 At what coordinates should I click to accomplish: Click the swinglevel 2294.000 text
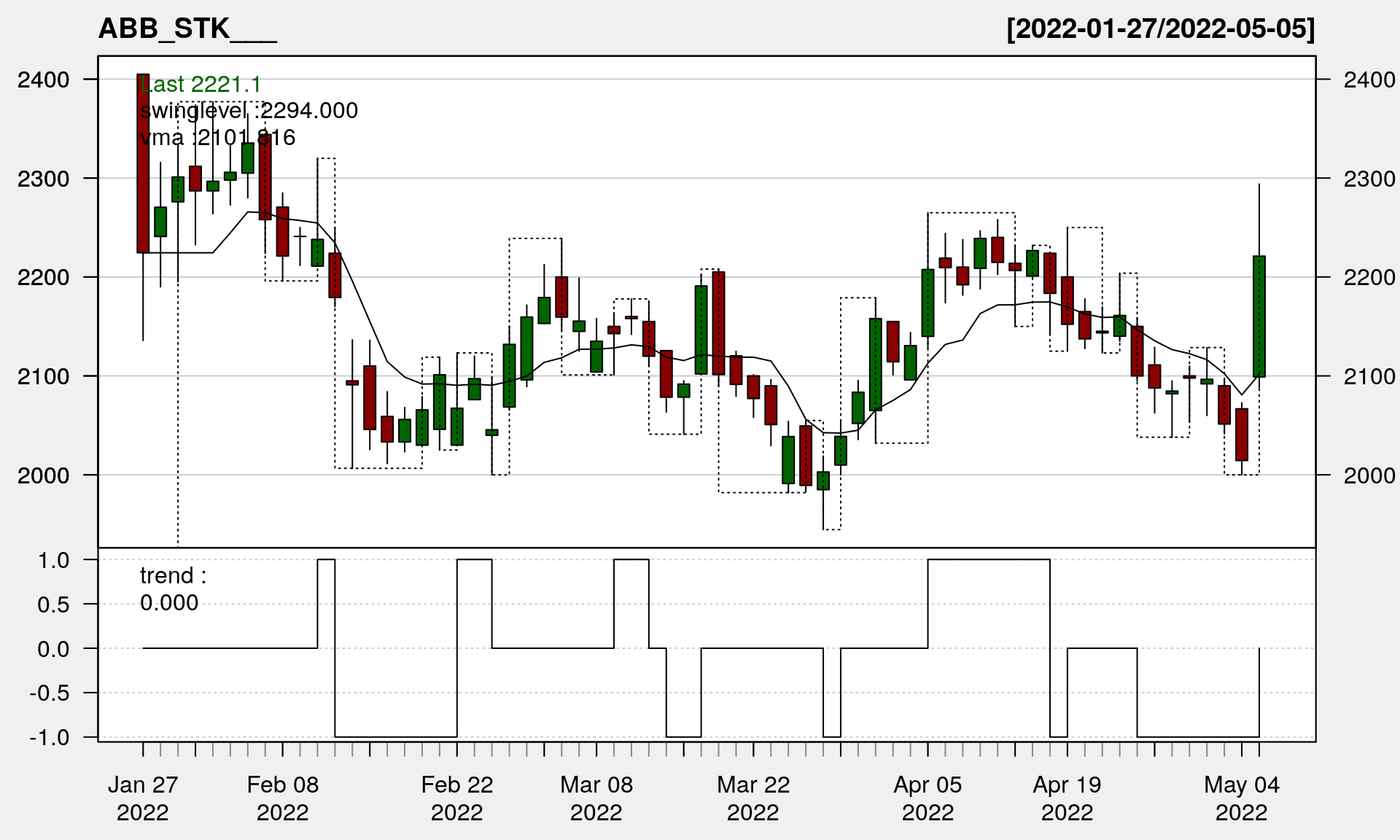[249, 111]
